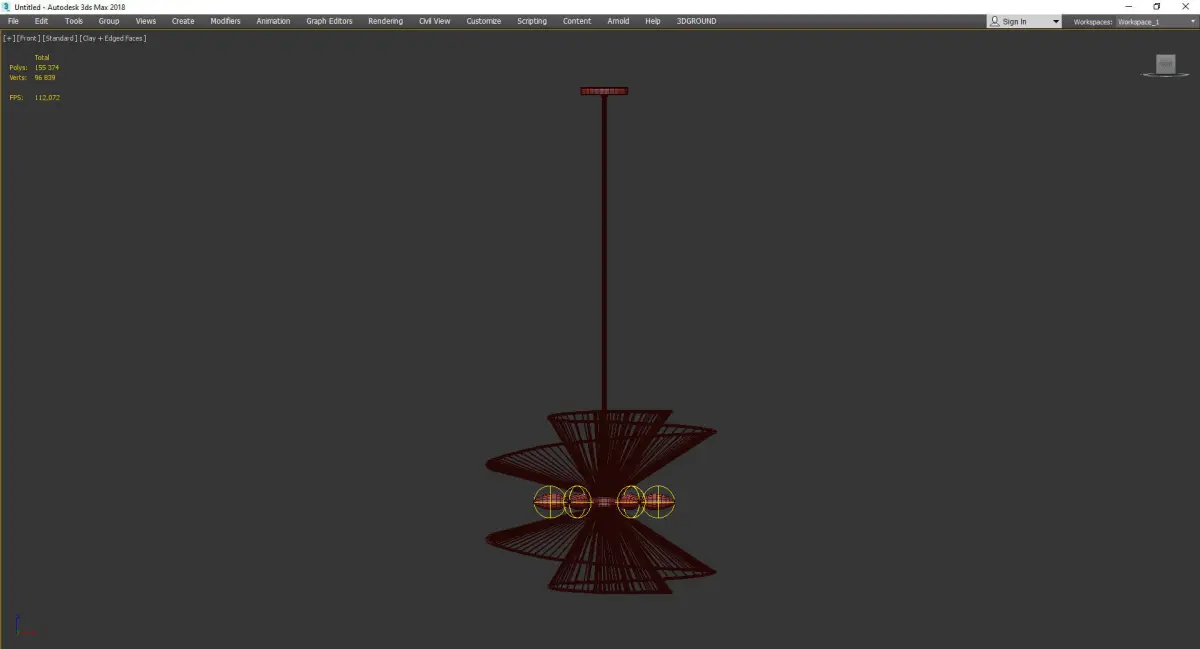This screenshot has height=649, width=1200.
Task: Open the Views menu
Action: tap(146, 21)
